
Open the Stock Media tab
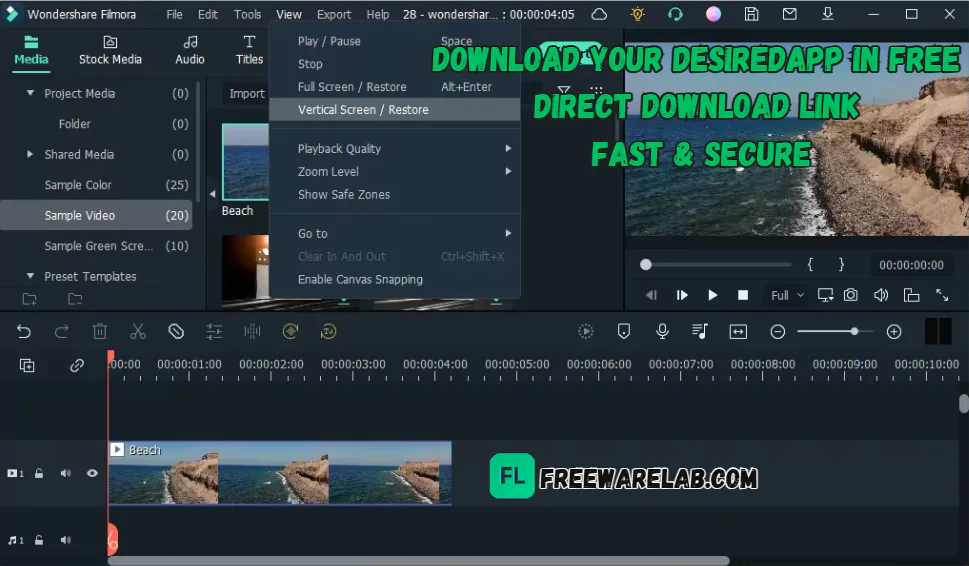(x=110, y=51)
